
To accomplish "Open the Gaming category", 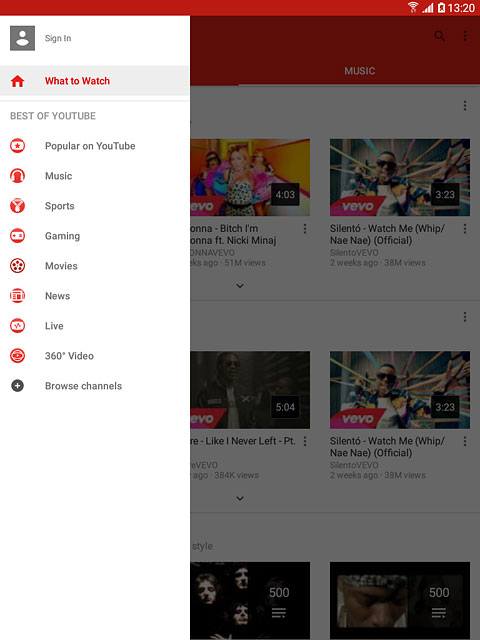I will [95, 236].
